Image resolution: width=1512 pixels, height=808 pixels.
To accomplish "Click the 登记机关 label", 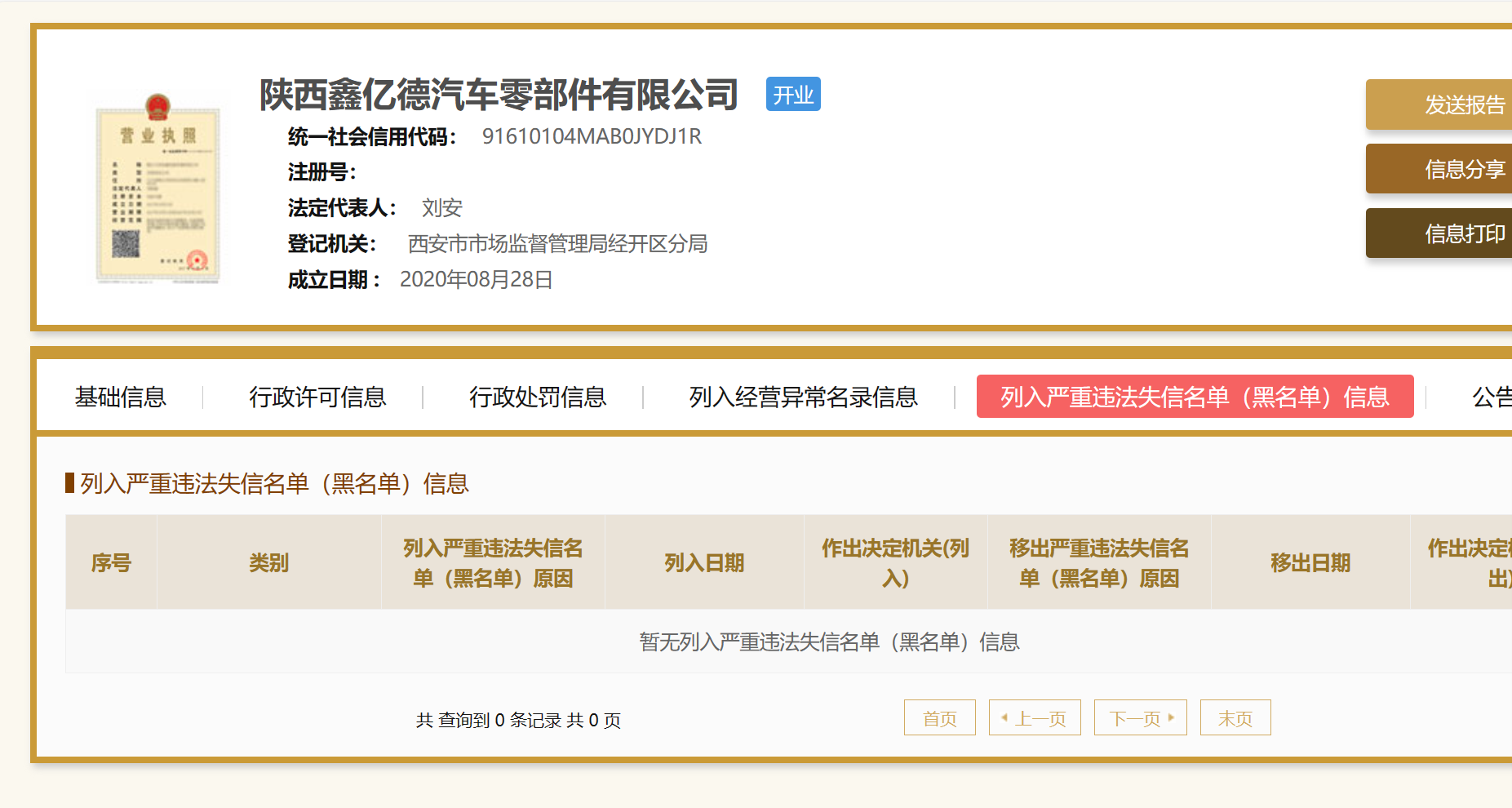I will coord(332,244).
